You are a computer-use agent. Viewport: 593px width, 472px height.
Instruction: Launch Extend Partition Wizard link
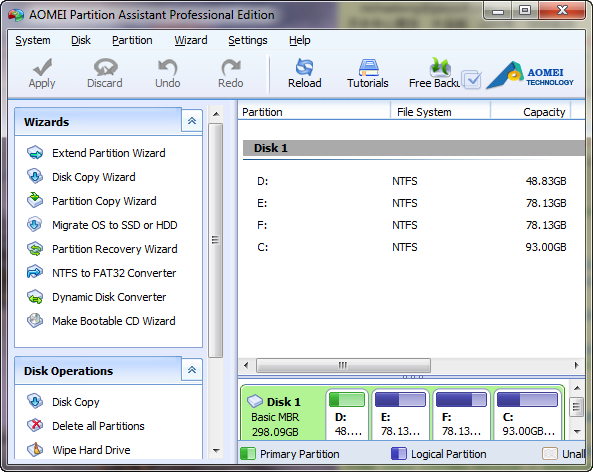[109, 153]
